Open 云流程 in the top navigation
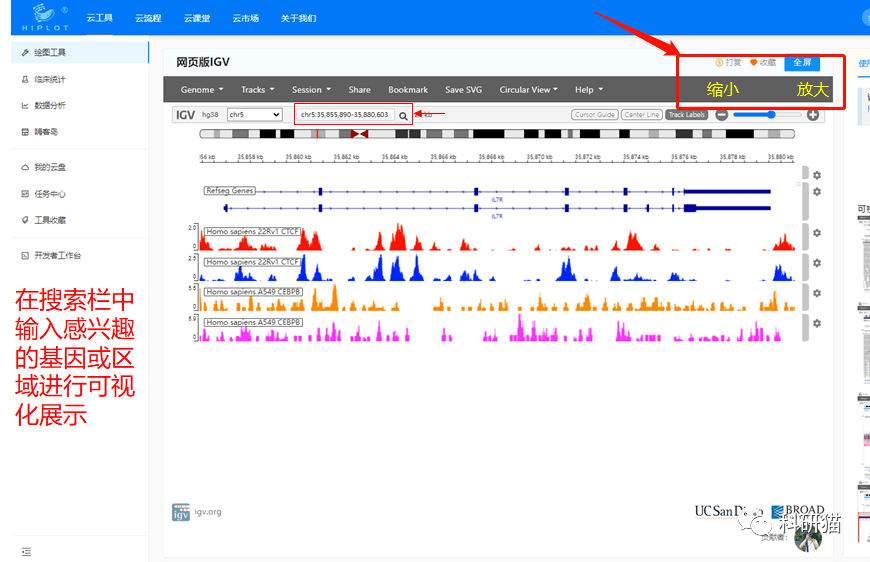This screenshot has width=870, height=562. click(148, 18)
